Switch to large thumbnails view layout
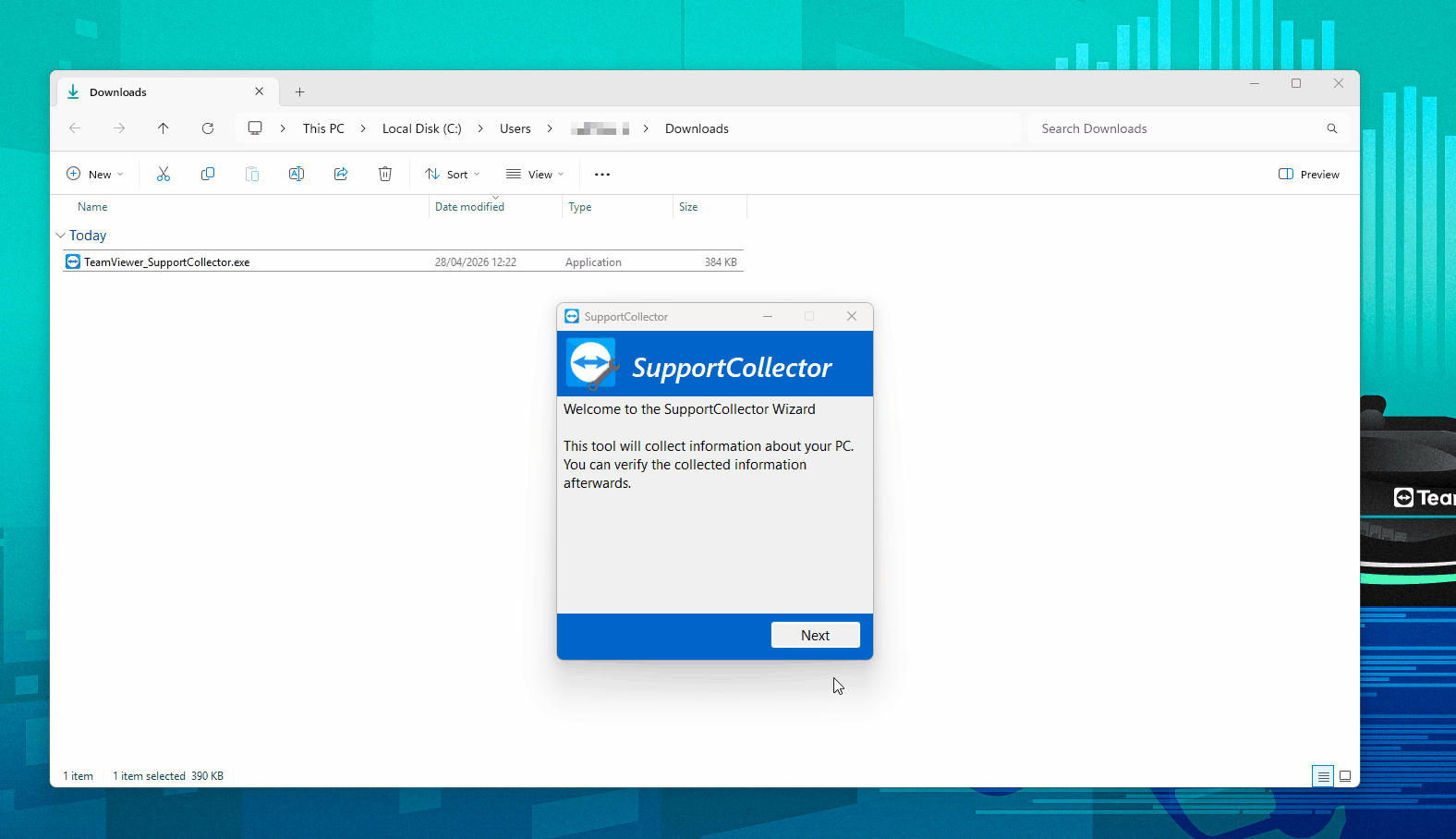The height and width of the screenshot is (839, 1456). click(1345, 776)
